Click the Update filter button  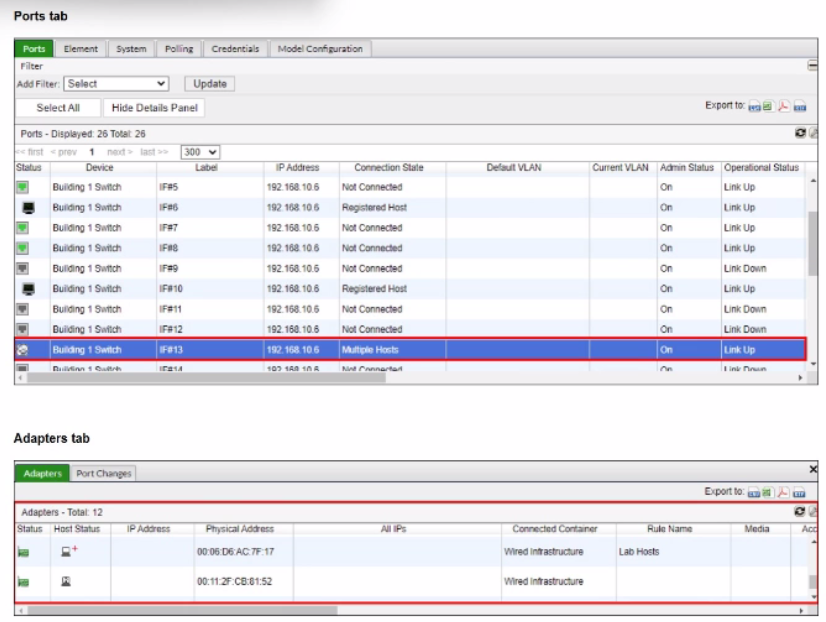208,84
